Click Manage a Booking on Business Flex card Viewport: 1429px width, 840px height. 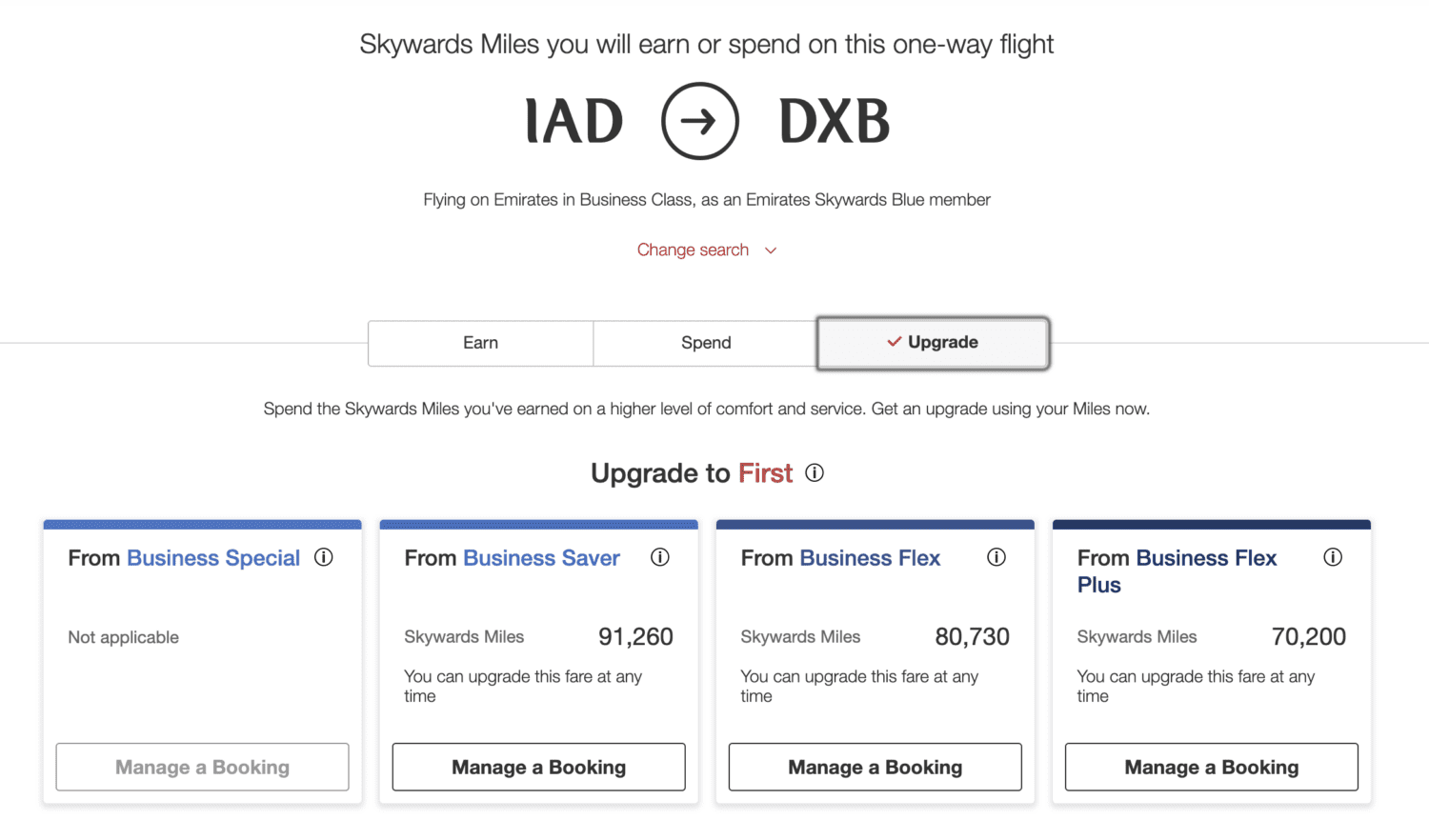click(875, 767)
